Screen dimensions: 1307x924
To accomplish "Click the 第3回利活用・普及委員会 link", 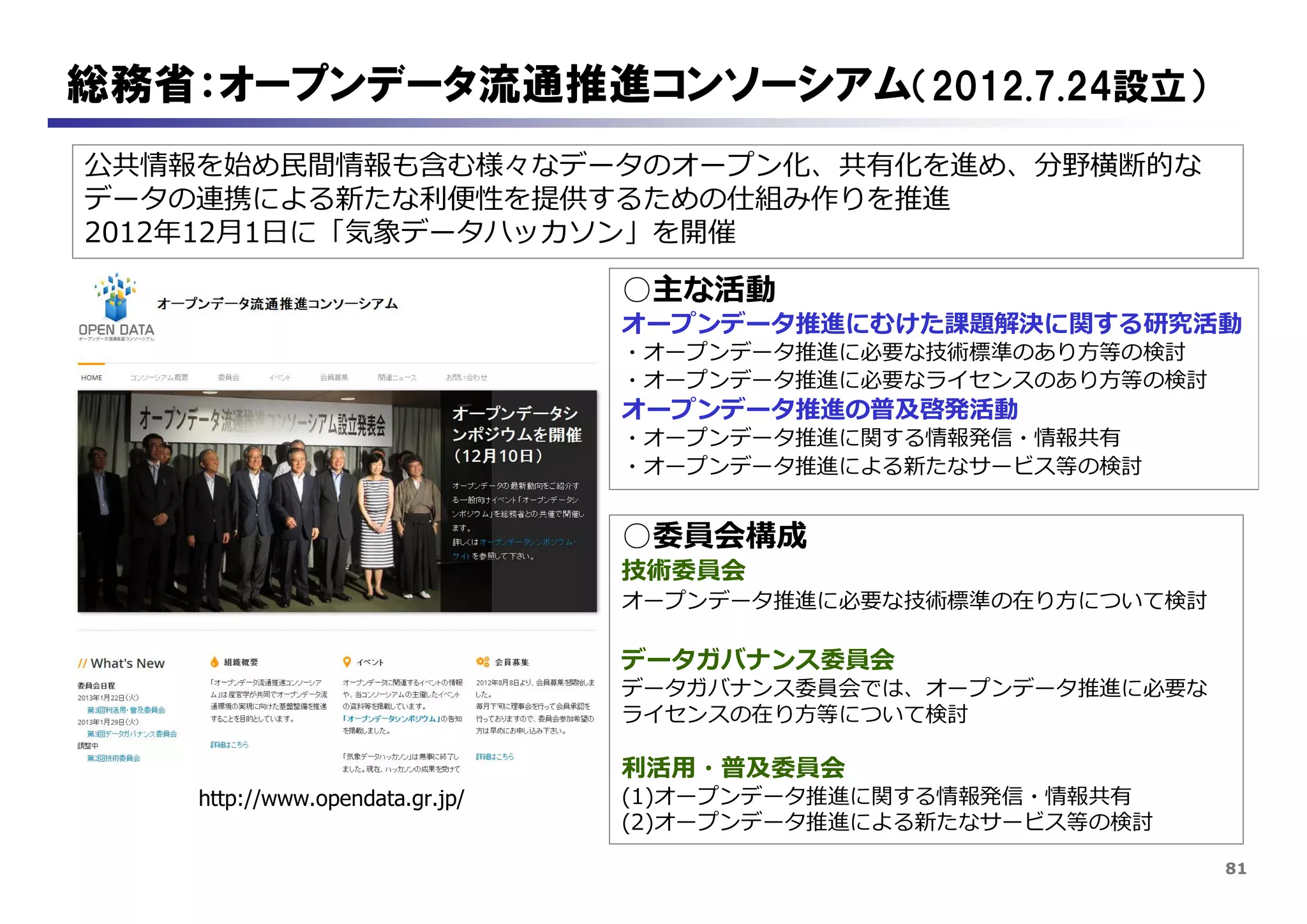I will 126,710.
